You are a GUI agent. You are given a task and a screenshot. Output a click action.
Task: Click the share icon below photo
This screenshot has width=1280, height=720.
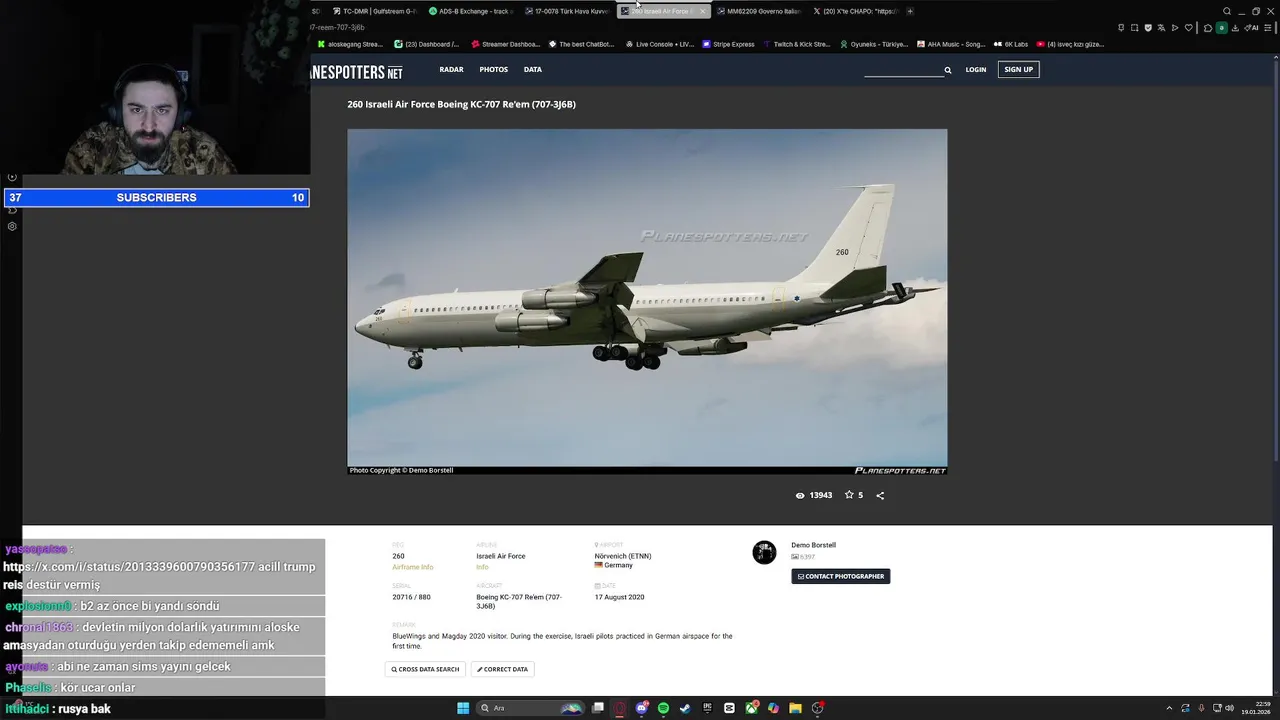(x=880, y=495)
